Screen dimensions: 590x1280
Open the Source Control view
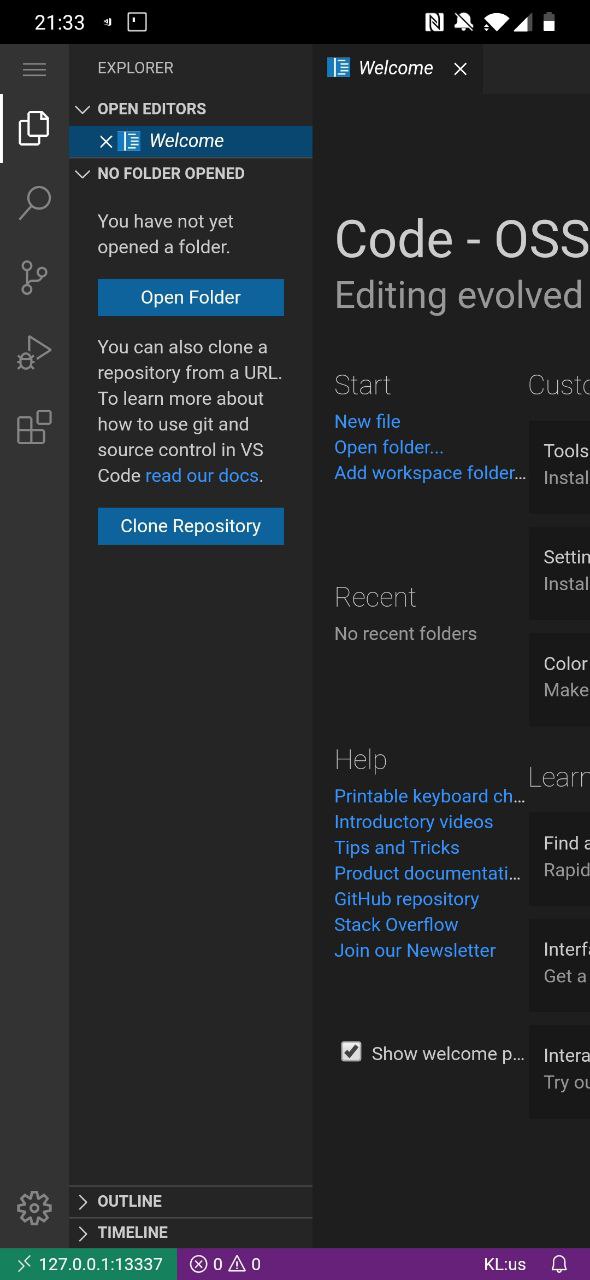[34, 278]
